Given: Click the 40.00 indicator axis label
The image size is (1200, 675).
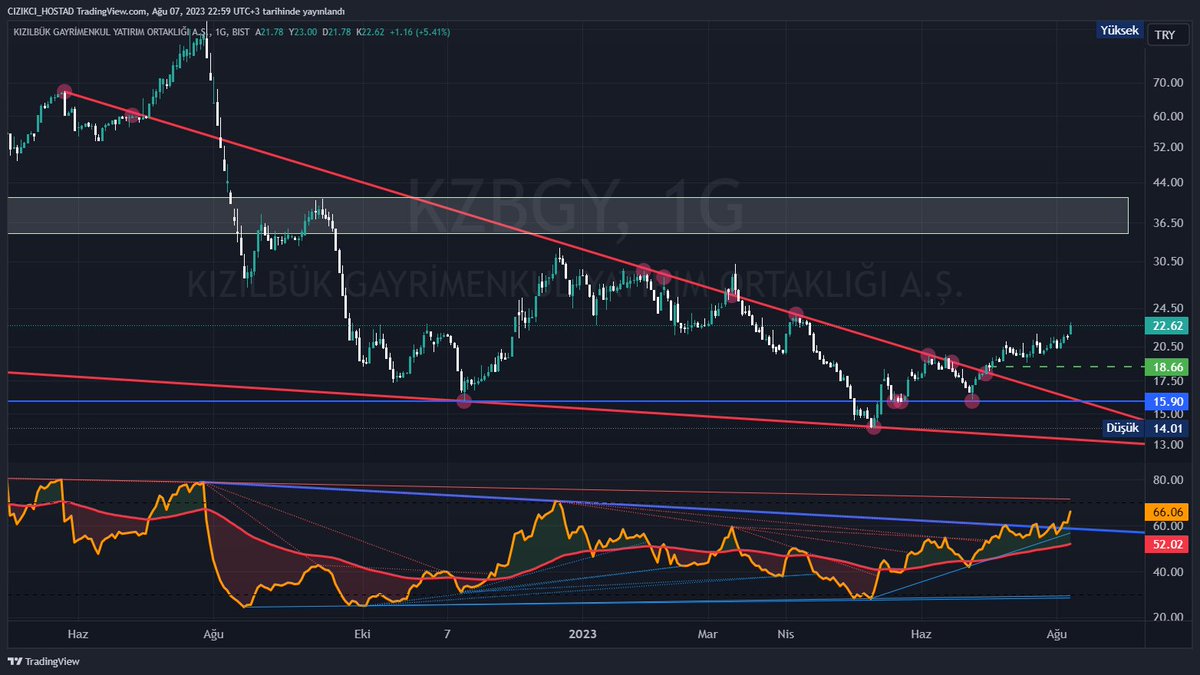Looking at the screenshot, I should [1168, 572].
